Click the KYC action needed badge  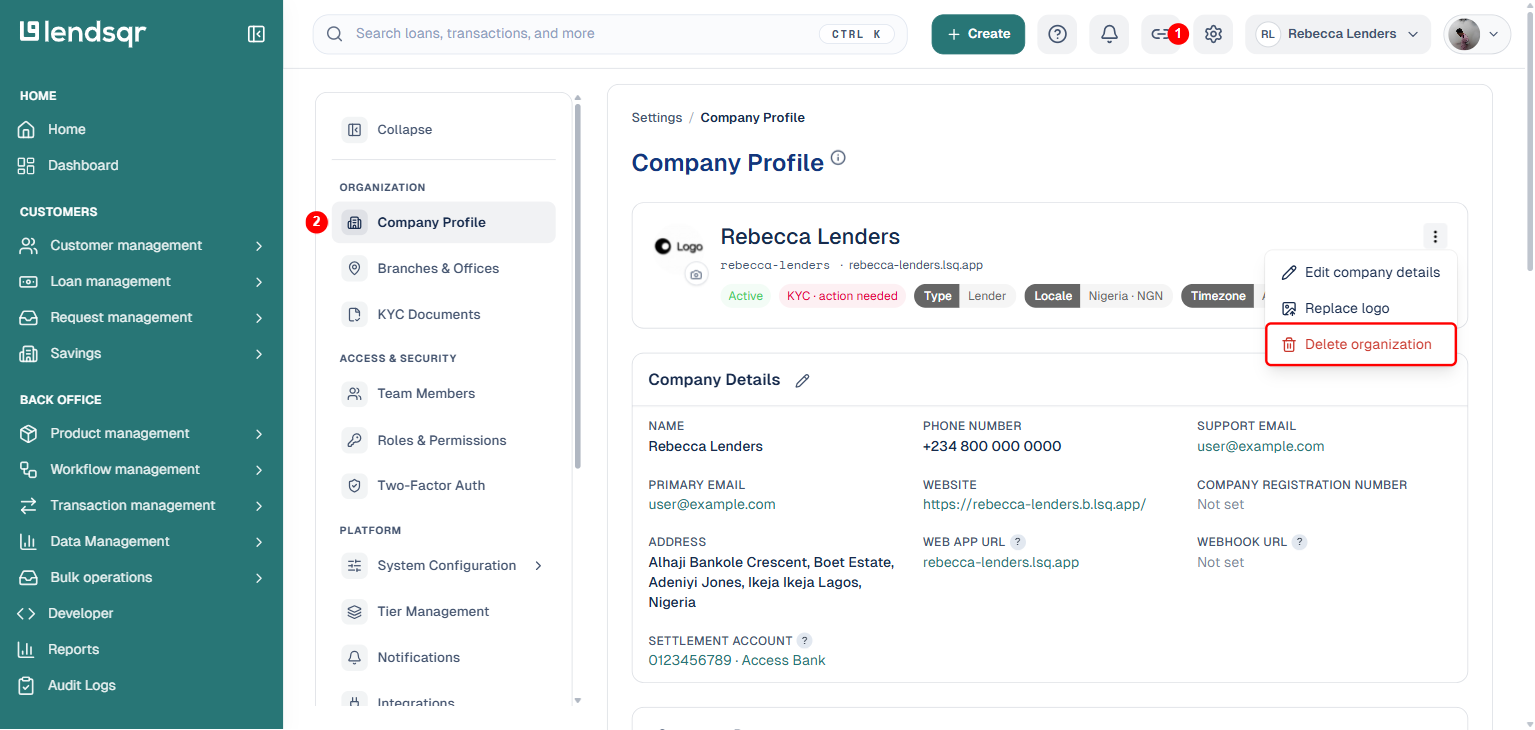pos(842,296)
